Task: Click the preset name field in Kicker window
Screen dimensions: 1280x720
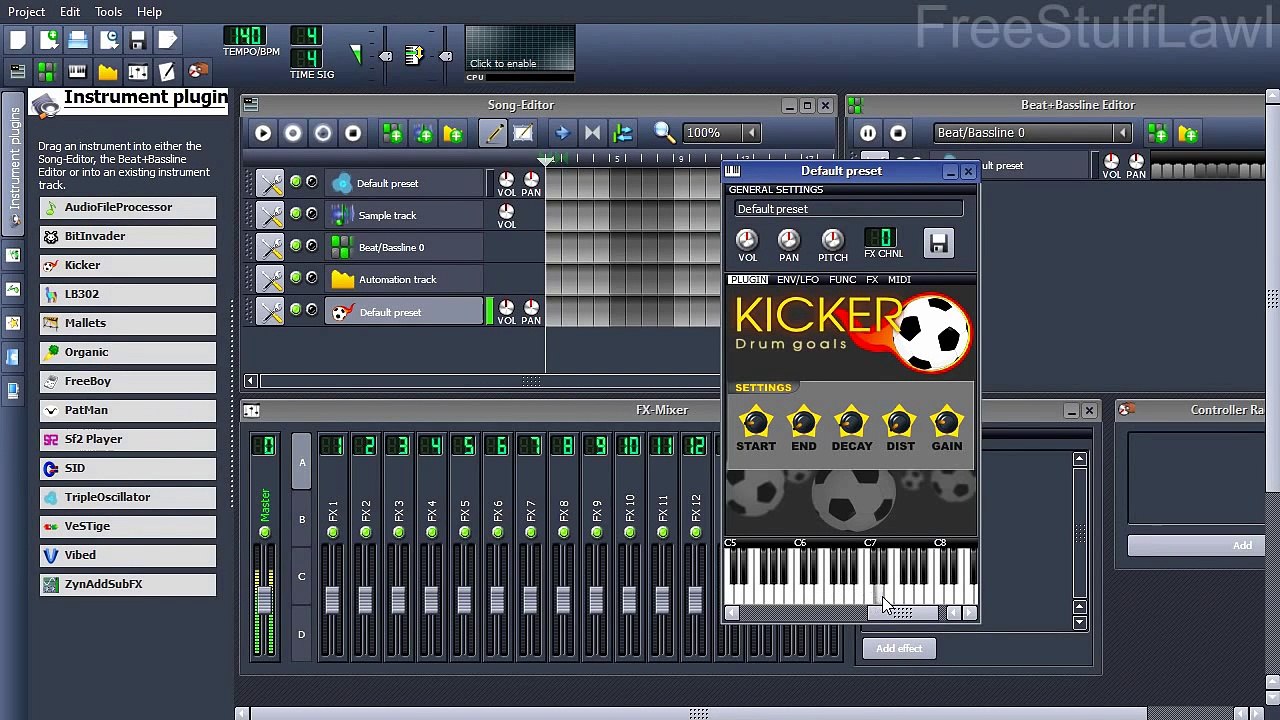Action: click(x=849, y=209)
